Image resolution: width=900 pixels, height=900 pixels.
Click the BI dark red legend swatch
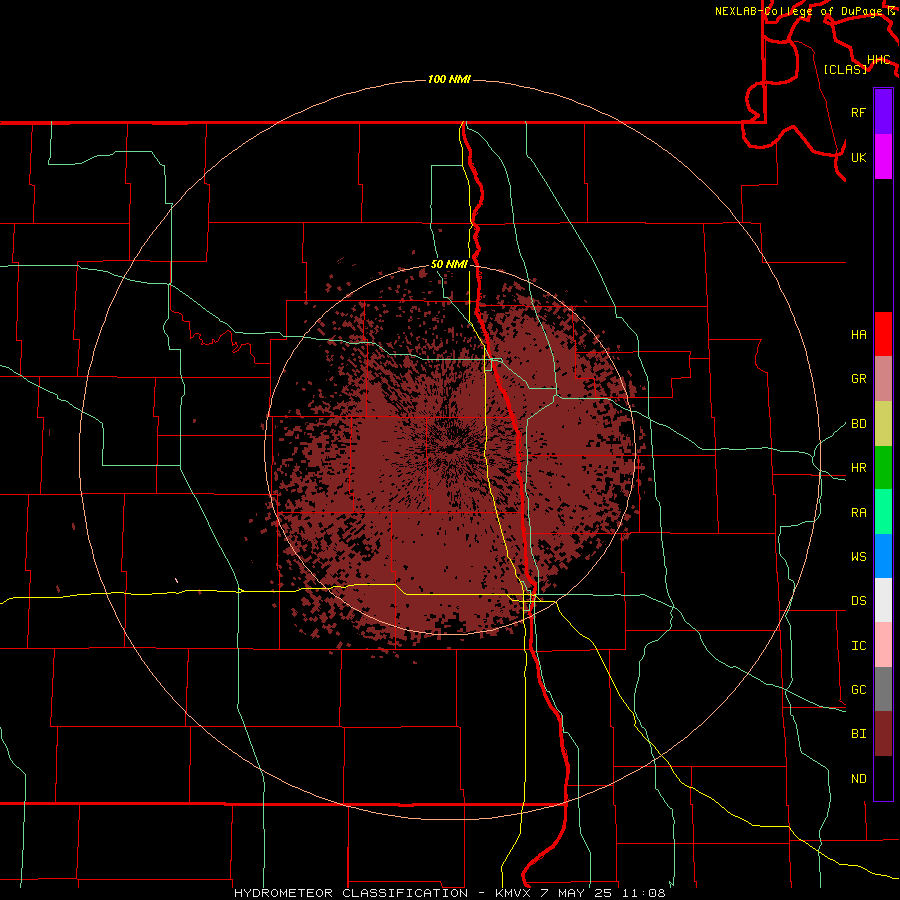tap(883, 734)
